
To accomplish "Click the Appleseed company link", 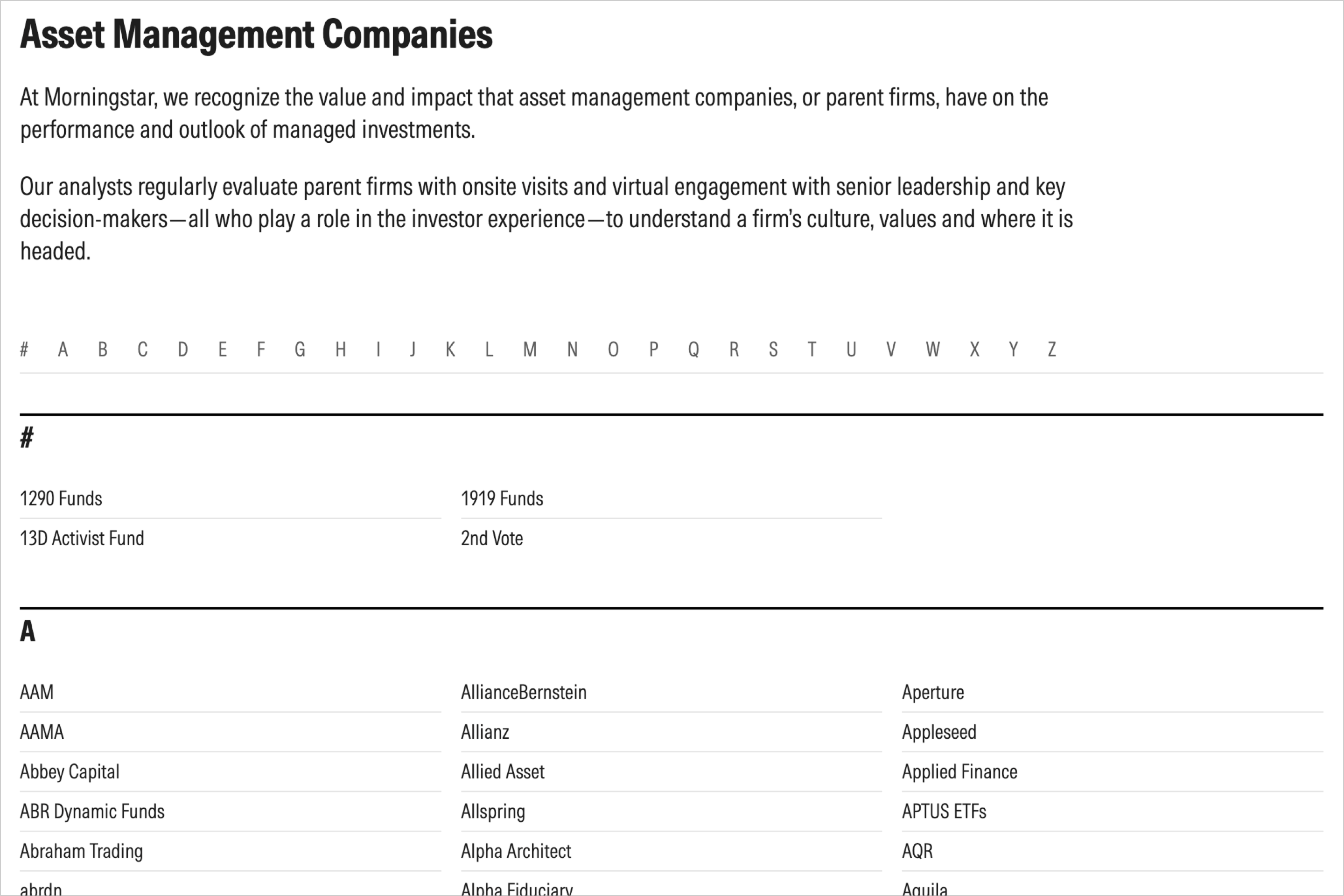I will pyautogui.click(x=939, y=732).
